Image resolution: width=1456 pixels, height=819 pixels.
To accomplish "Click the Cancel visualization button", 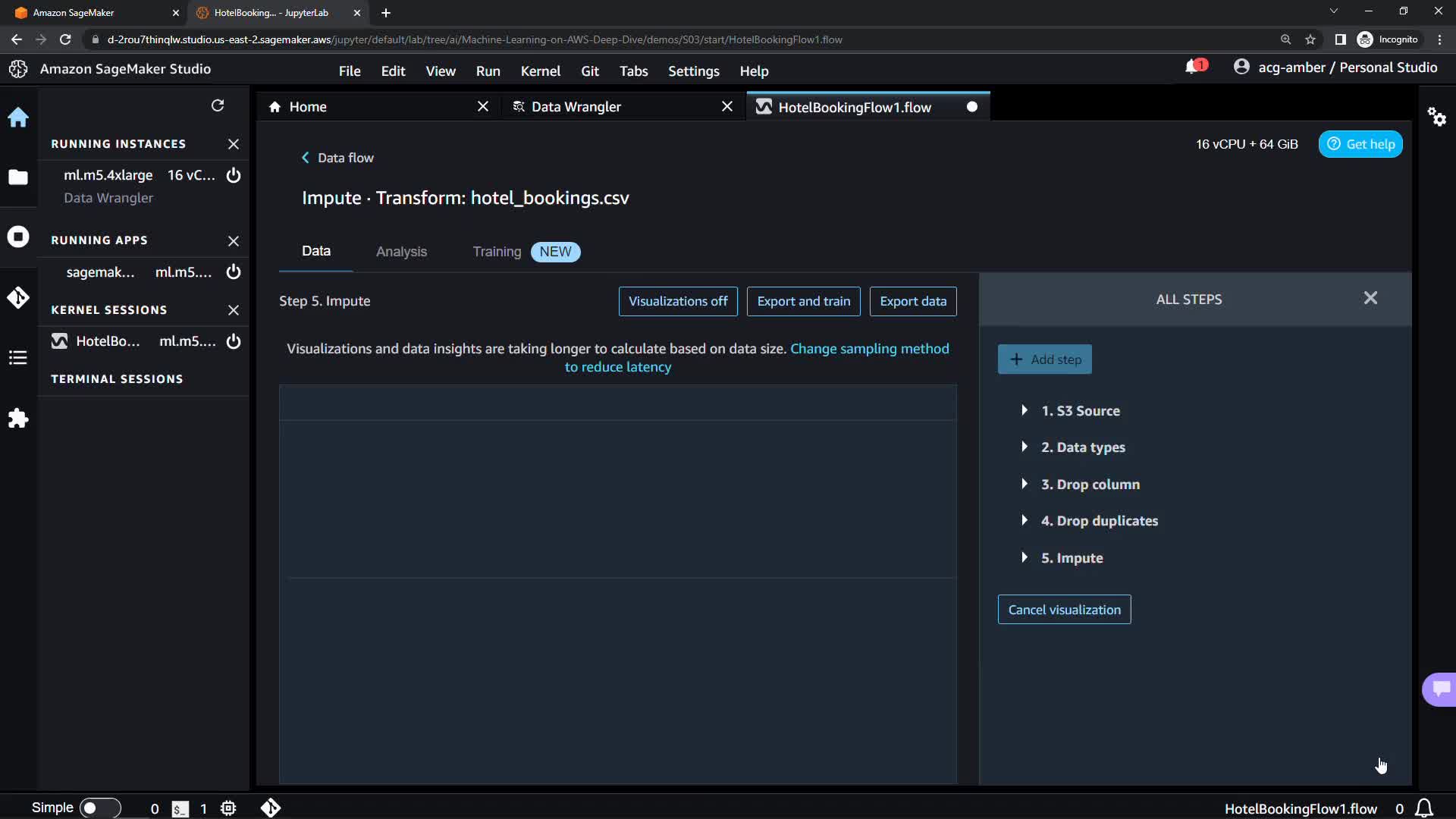I will pos(1064,610).
